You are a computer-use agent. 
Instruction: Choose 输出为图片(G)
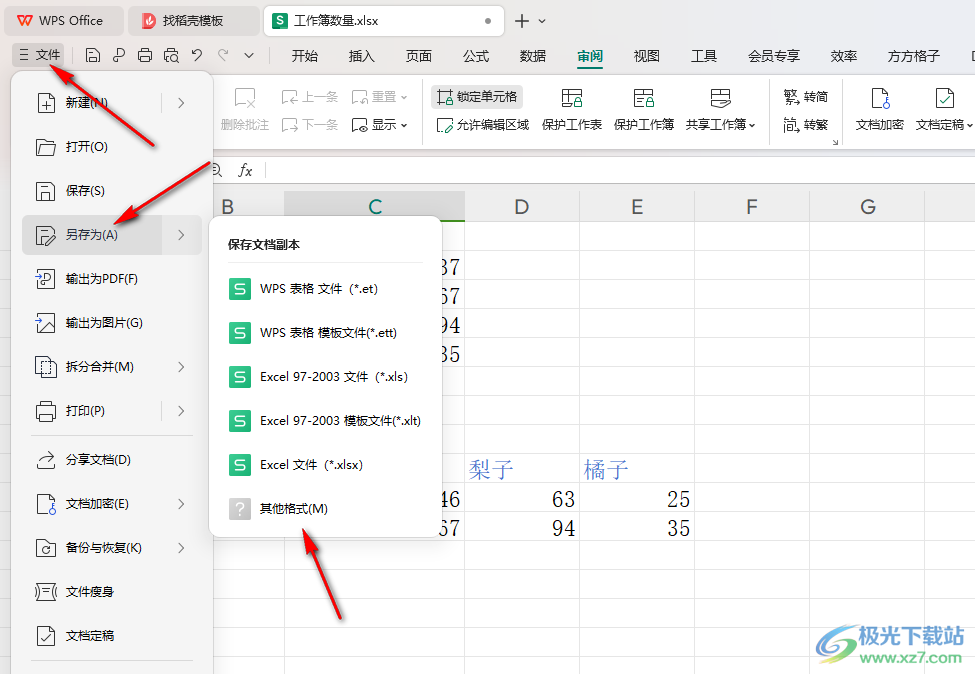112,323
